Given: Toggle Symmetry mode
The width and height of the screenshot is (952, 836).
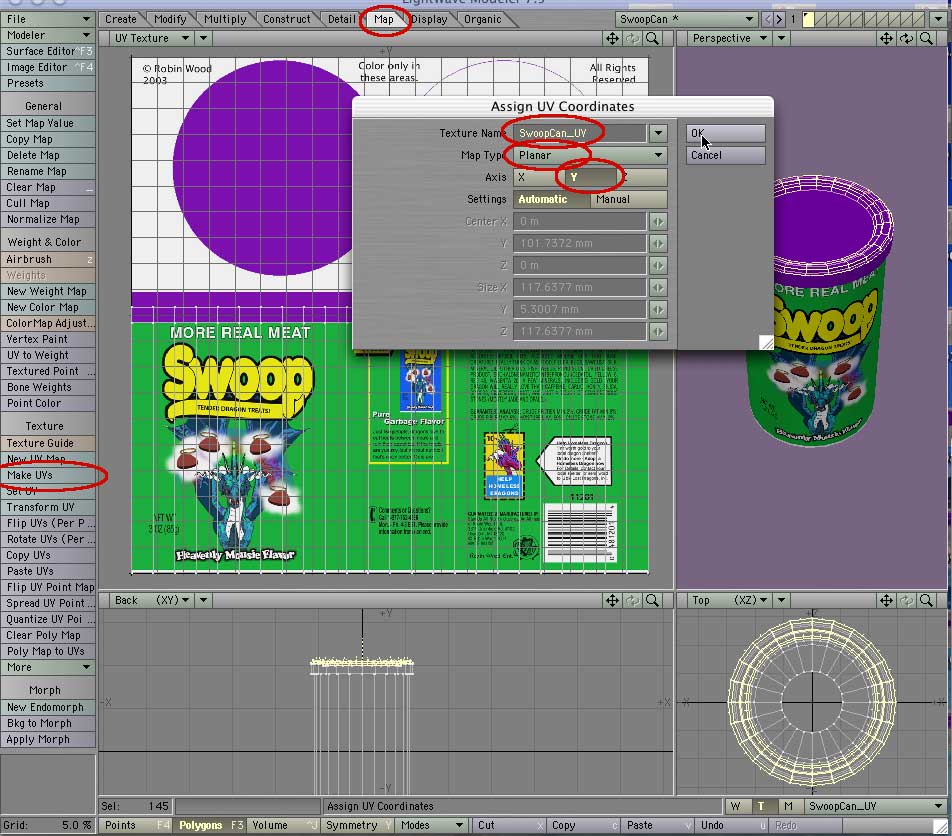Looking at the screenshot, I should coord(358,825).
